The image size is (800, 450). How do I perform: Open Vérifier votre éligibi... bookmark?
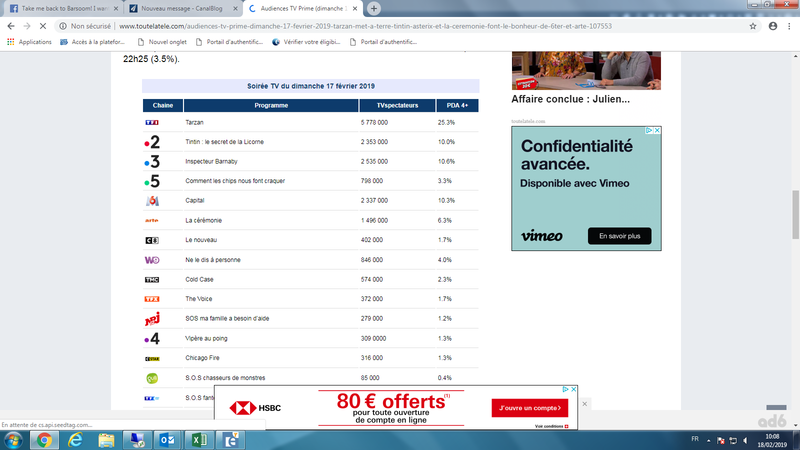point(306,42)
